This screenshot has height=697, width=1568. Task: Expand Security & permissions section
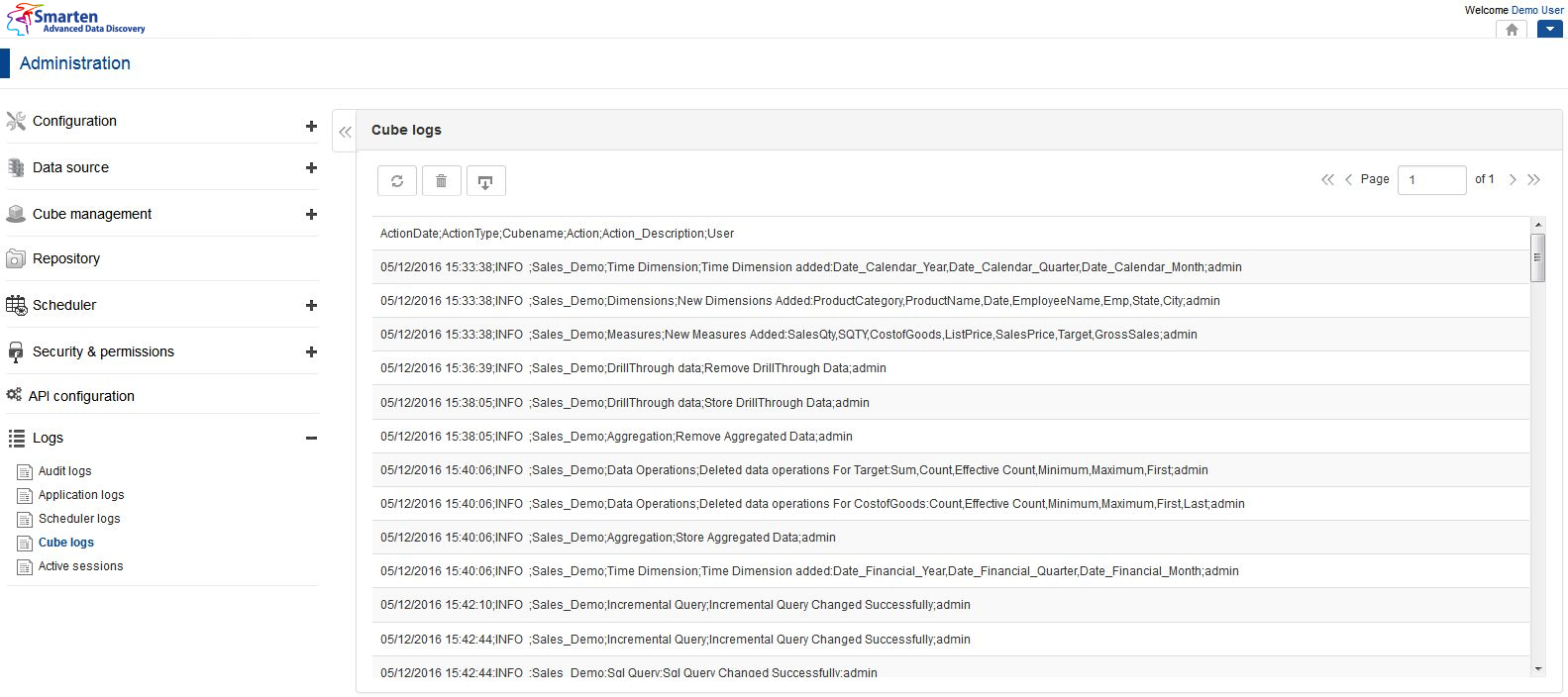311,351
